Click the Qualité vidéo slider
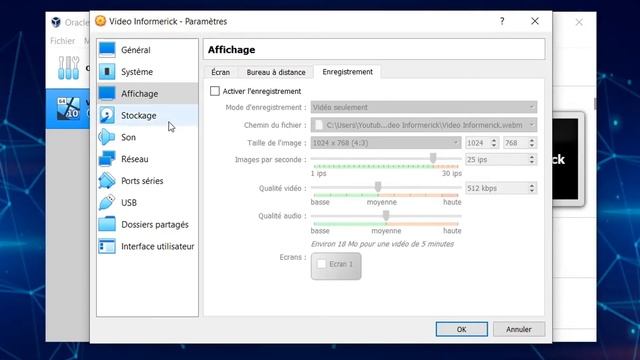 pyautogui.click(x=386, y=187)
